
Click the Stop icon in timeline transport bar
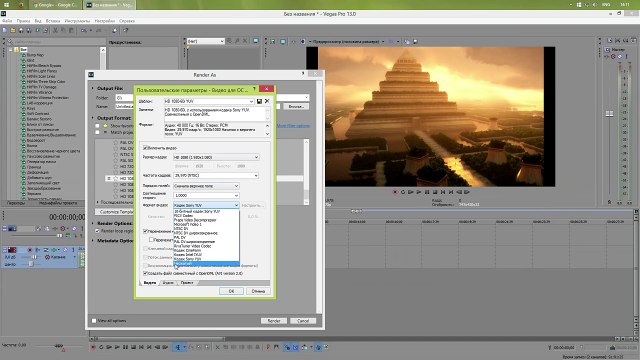(x=133, y=347)
